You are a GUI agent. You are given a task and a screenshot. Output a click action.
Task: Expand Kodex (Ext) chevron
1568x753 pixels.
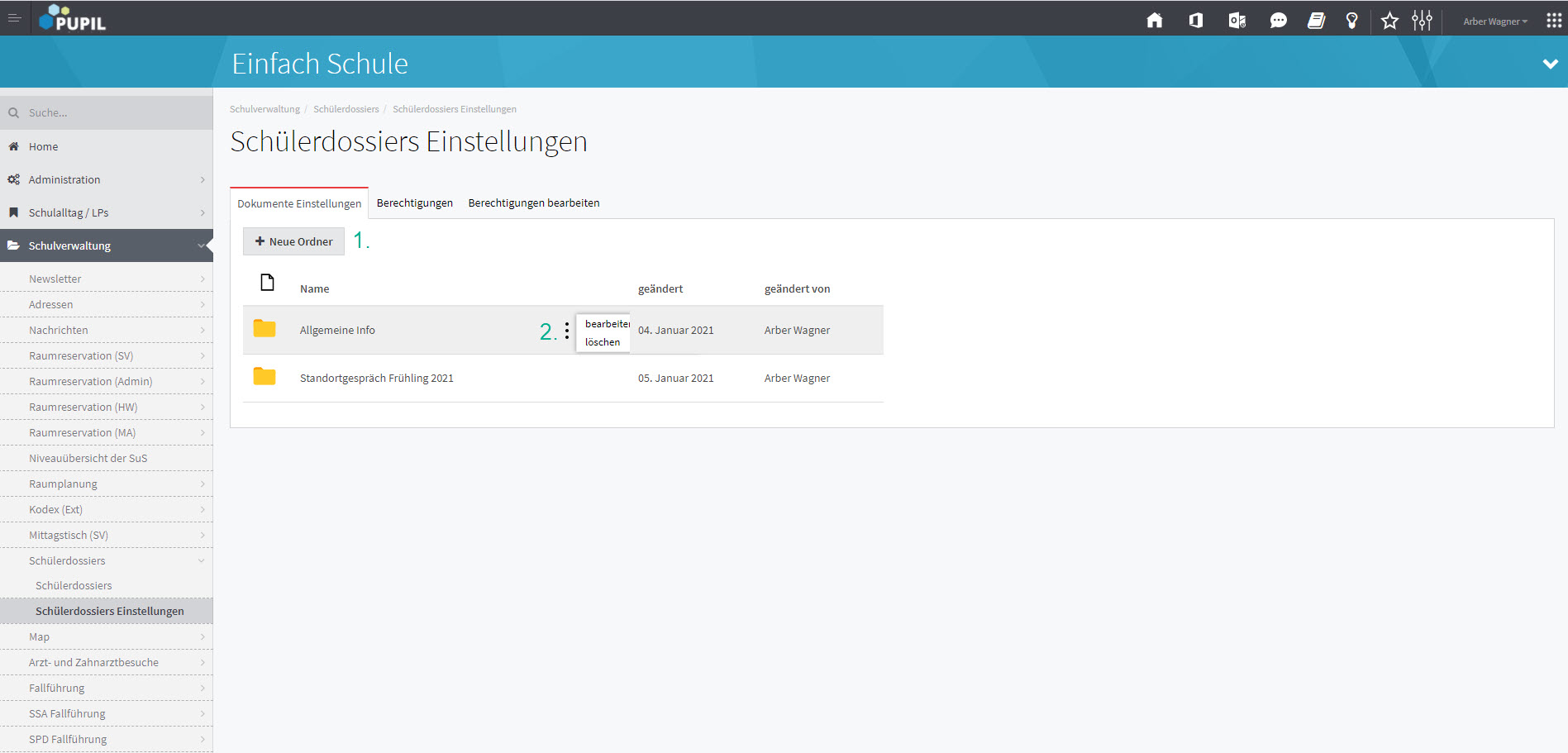[x=203, y=509]
